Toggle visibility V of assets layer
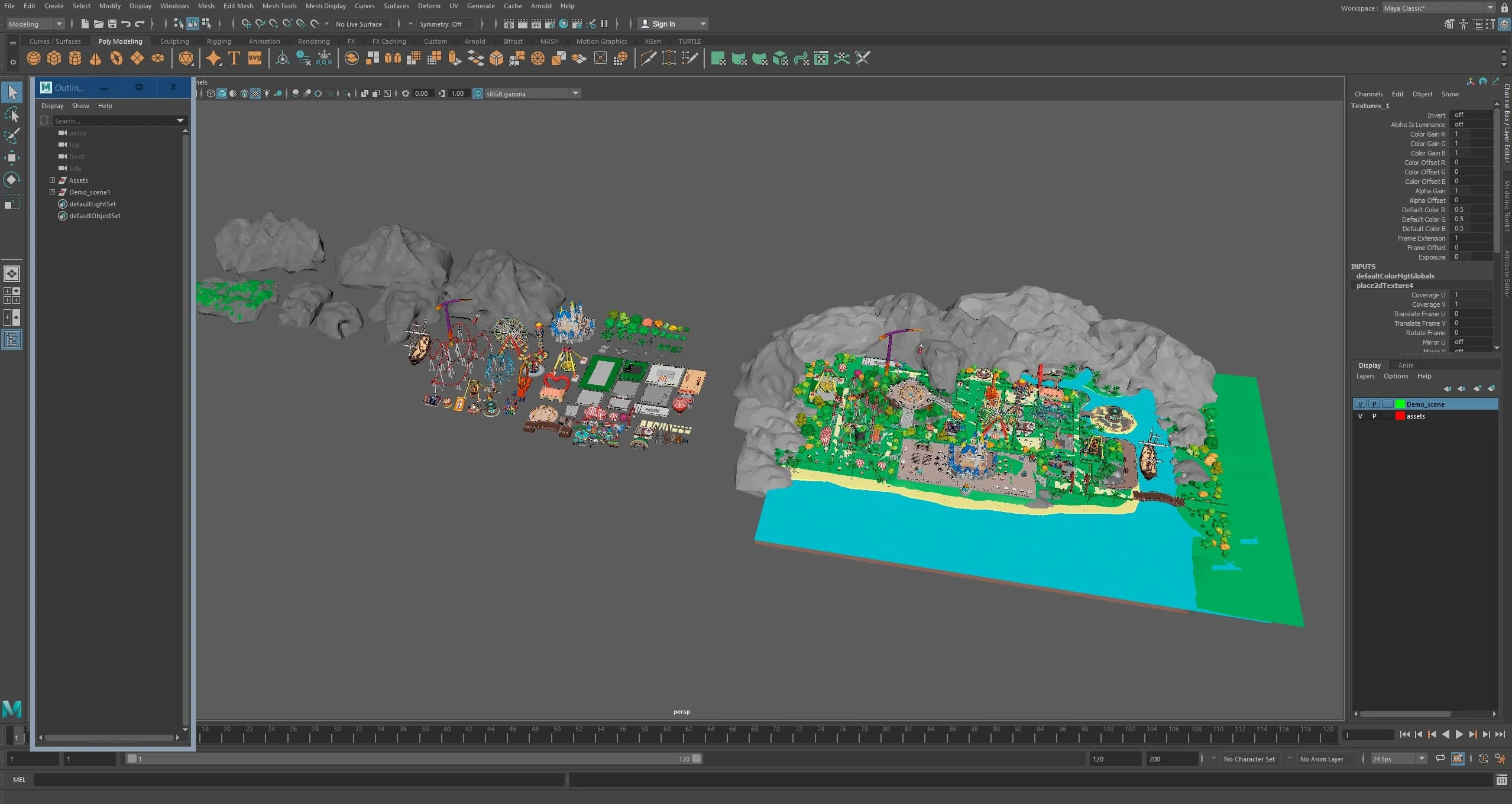The image size is (1512, 804). [x=1360, y=416]
